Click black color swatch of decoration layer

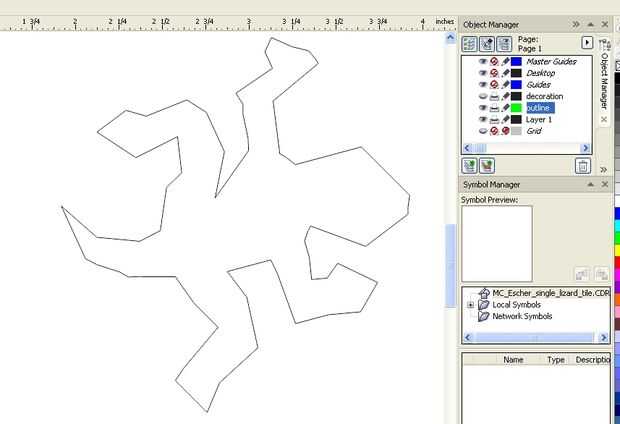(516, 96)
